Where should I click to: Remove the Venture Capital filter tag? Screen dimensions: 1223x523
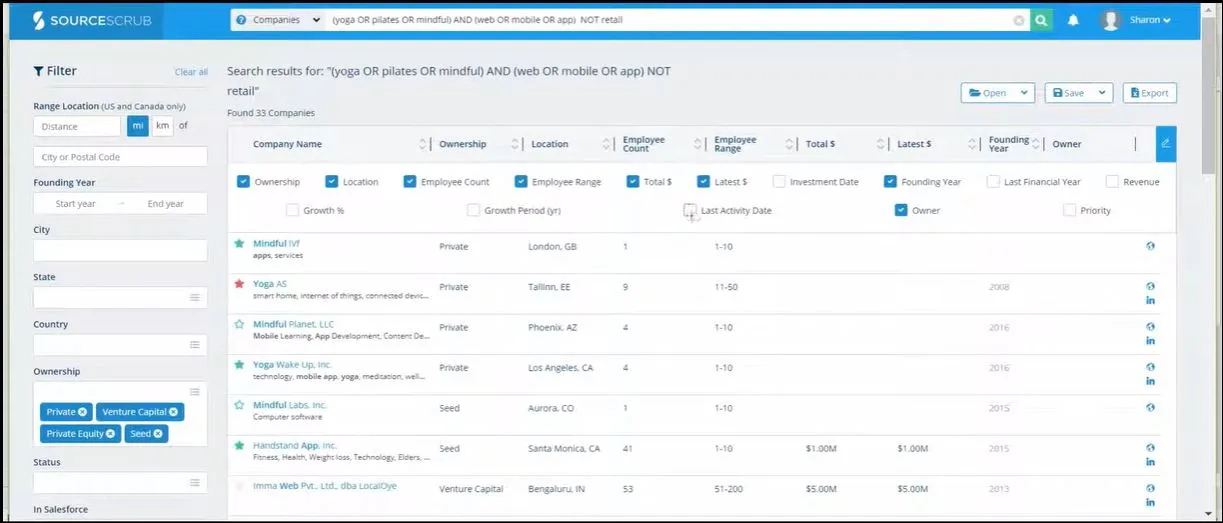pos(173,412)
